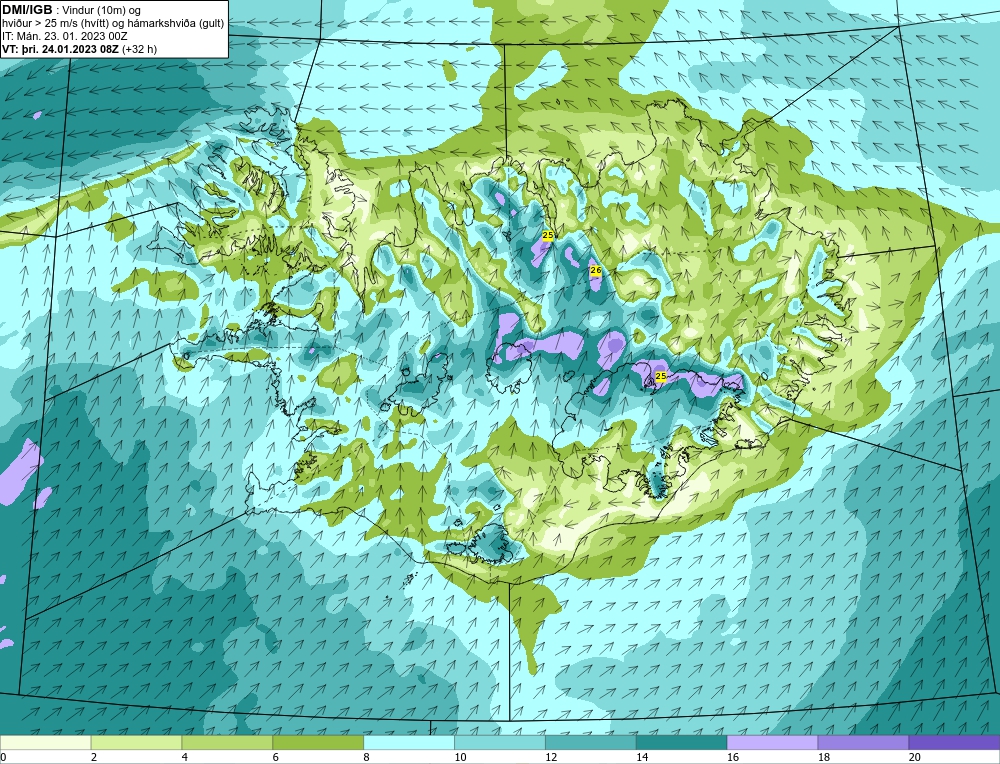This screenshot has height=764, width=1000.
Task: Click the legend scale value 10
Action: click(x=460, y=757)
